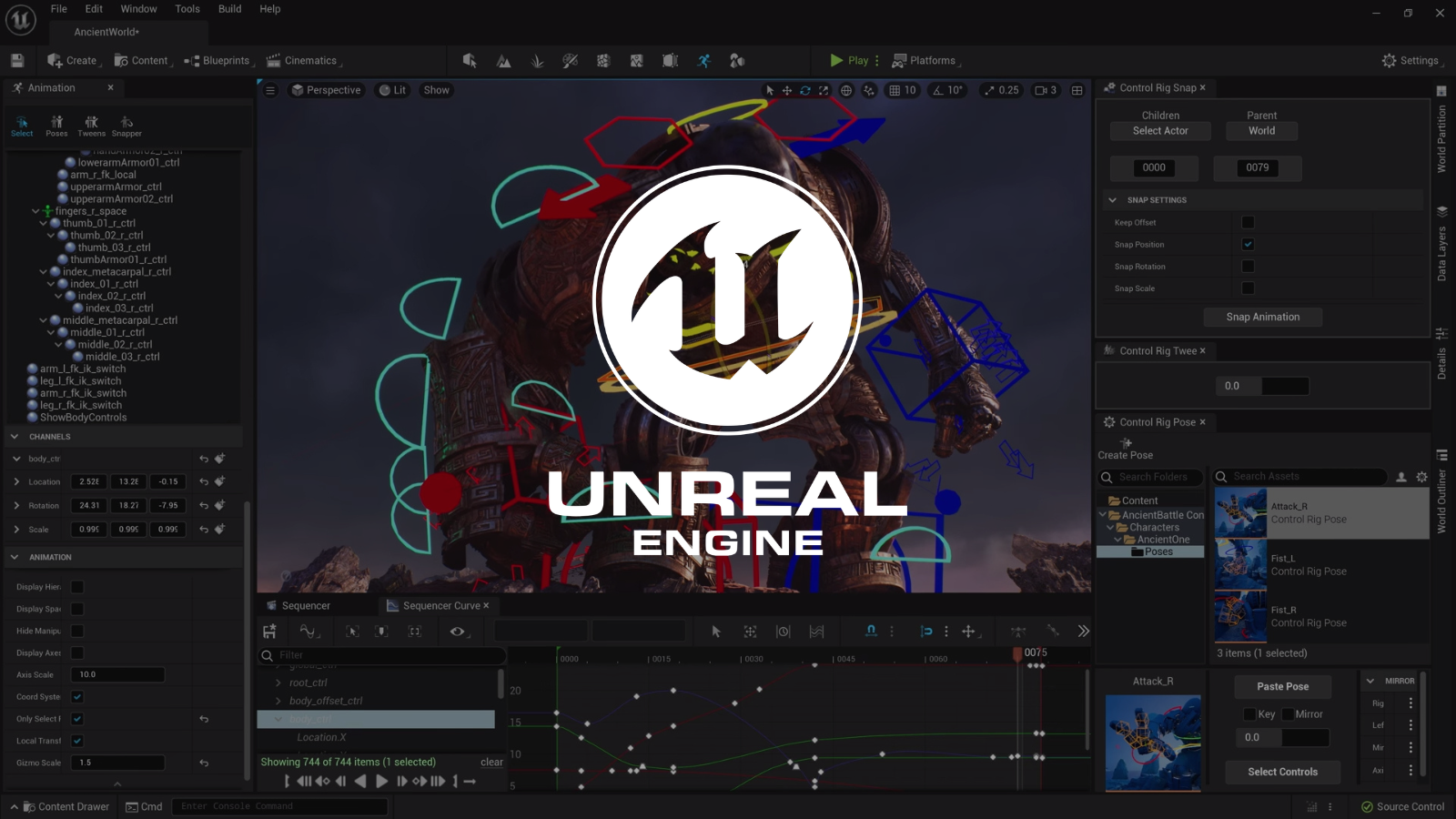Toggle the Mirror checkbox under Paste Pose
Image resolution: width=1456 pixels, height=819 pixels.
[x=1288, y=714]
